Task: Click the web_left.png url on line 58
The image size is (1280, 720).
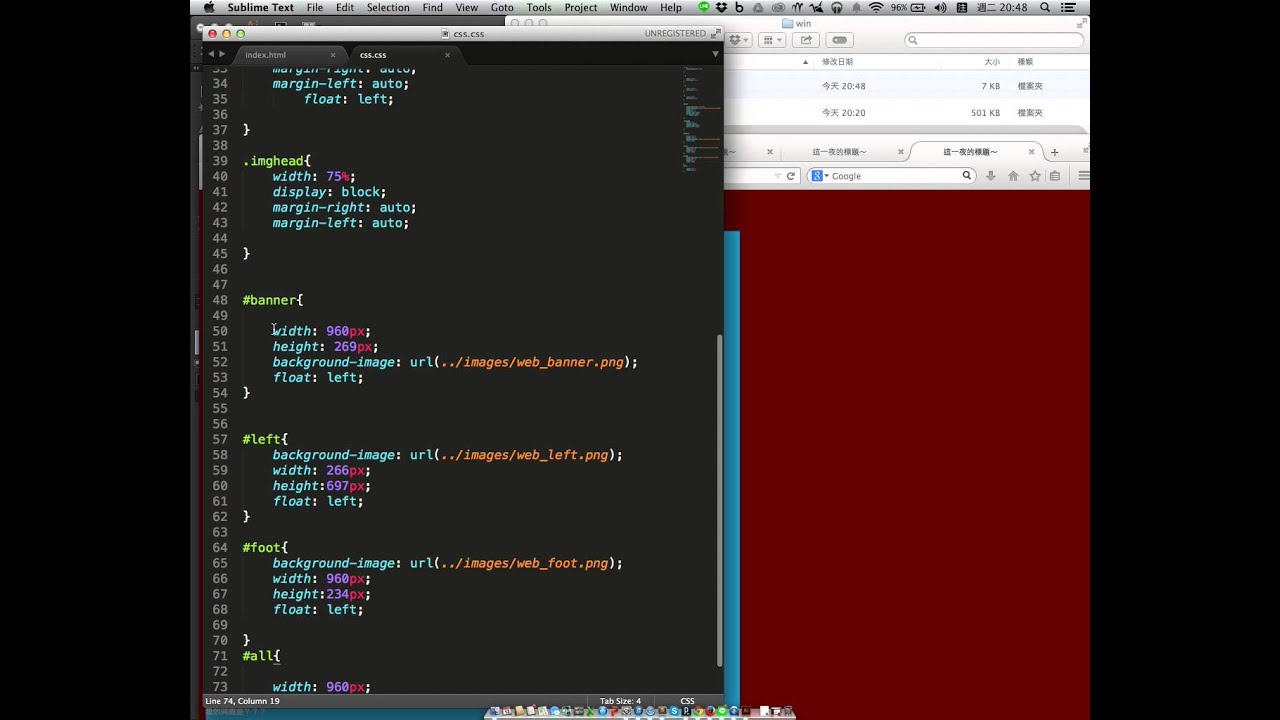Action: pos(524,455)
